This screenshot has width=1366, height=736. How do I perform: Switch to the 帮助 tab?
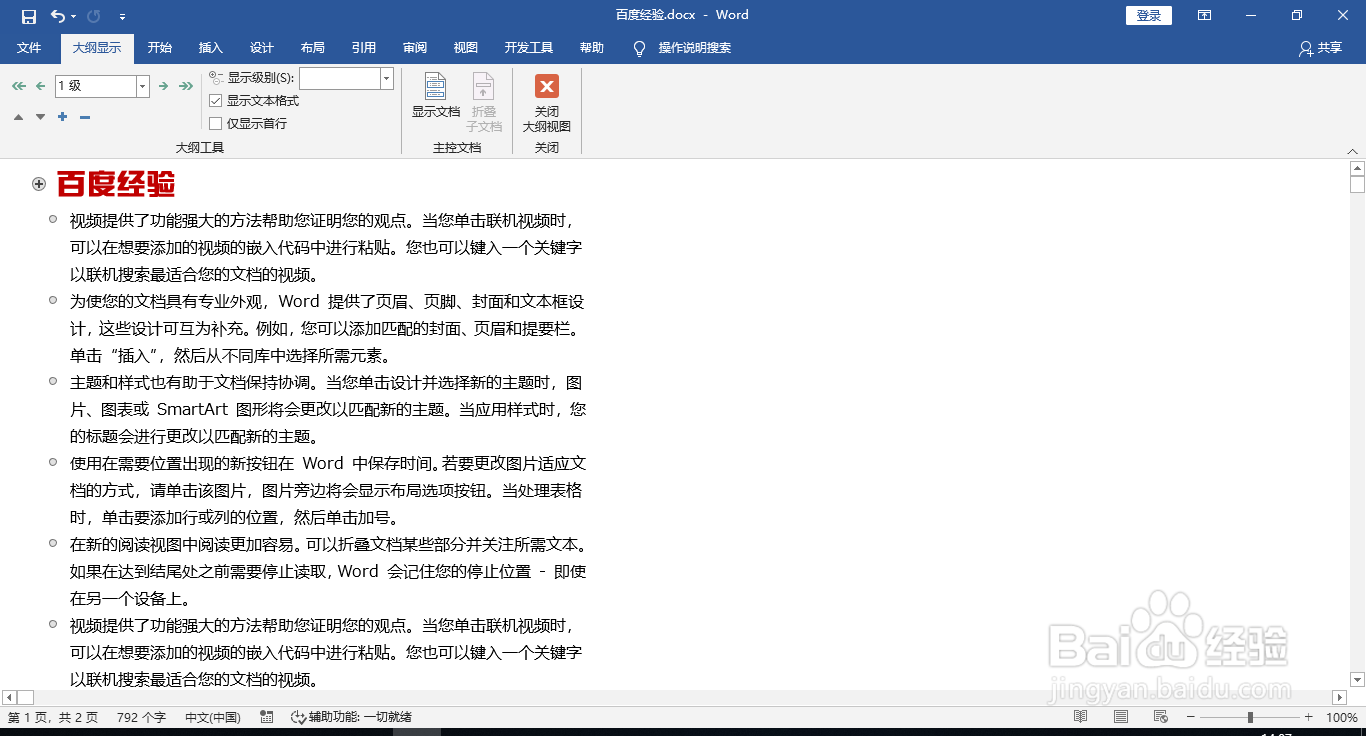click(x=592, y=47)
